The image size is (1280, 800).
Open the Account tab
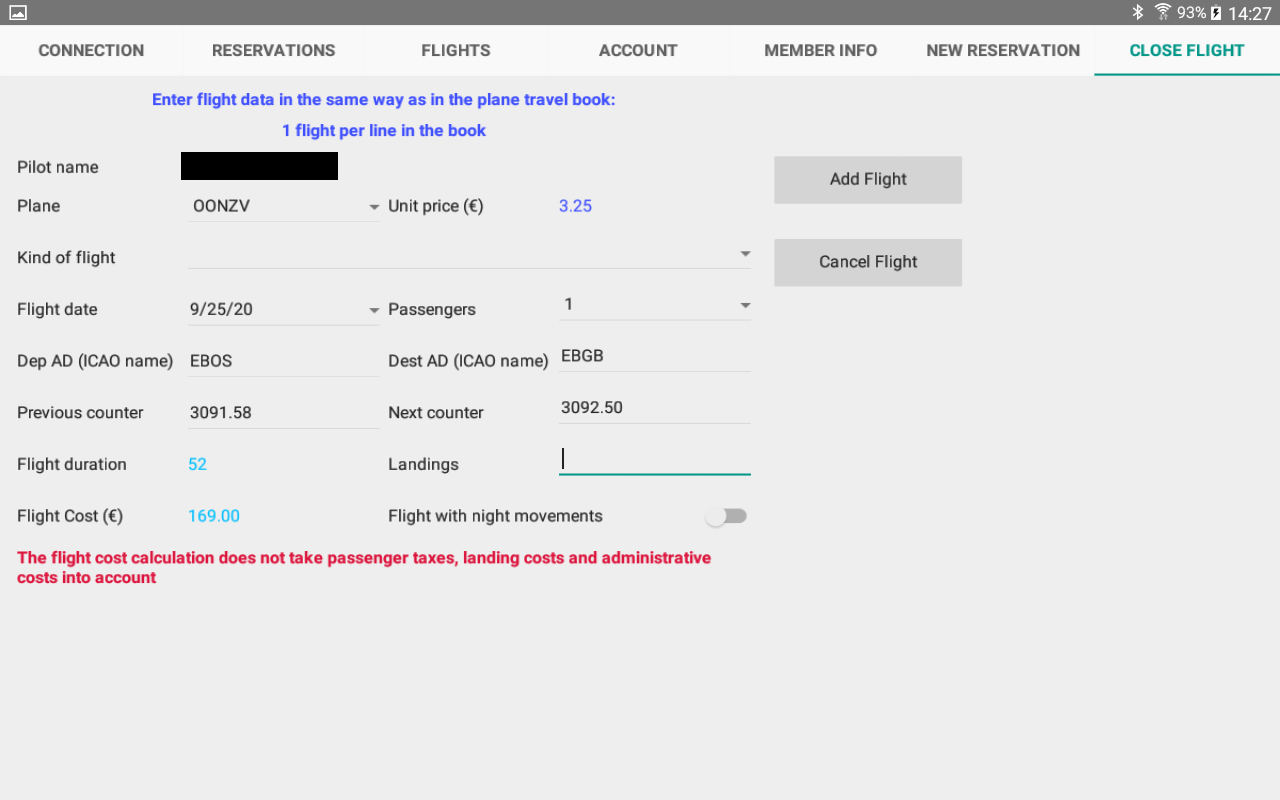638,50
